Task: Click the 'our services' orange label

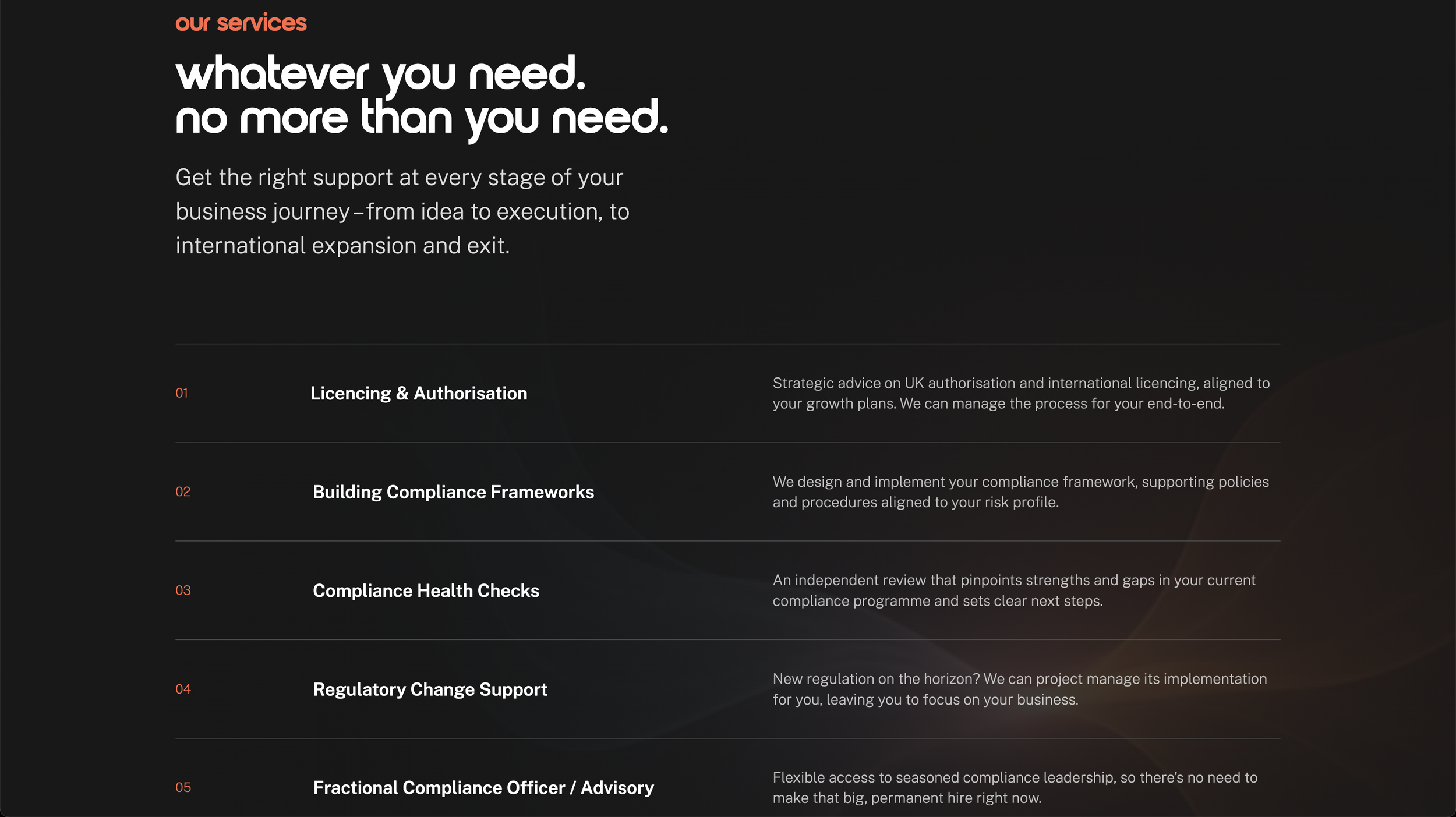Action: tap(241, 23)
